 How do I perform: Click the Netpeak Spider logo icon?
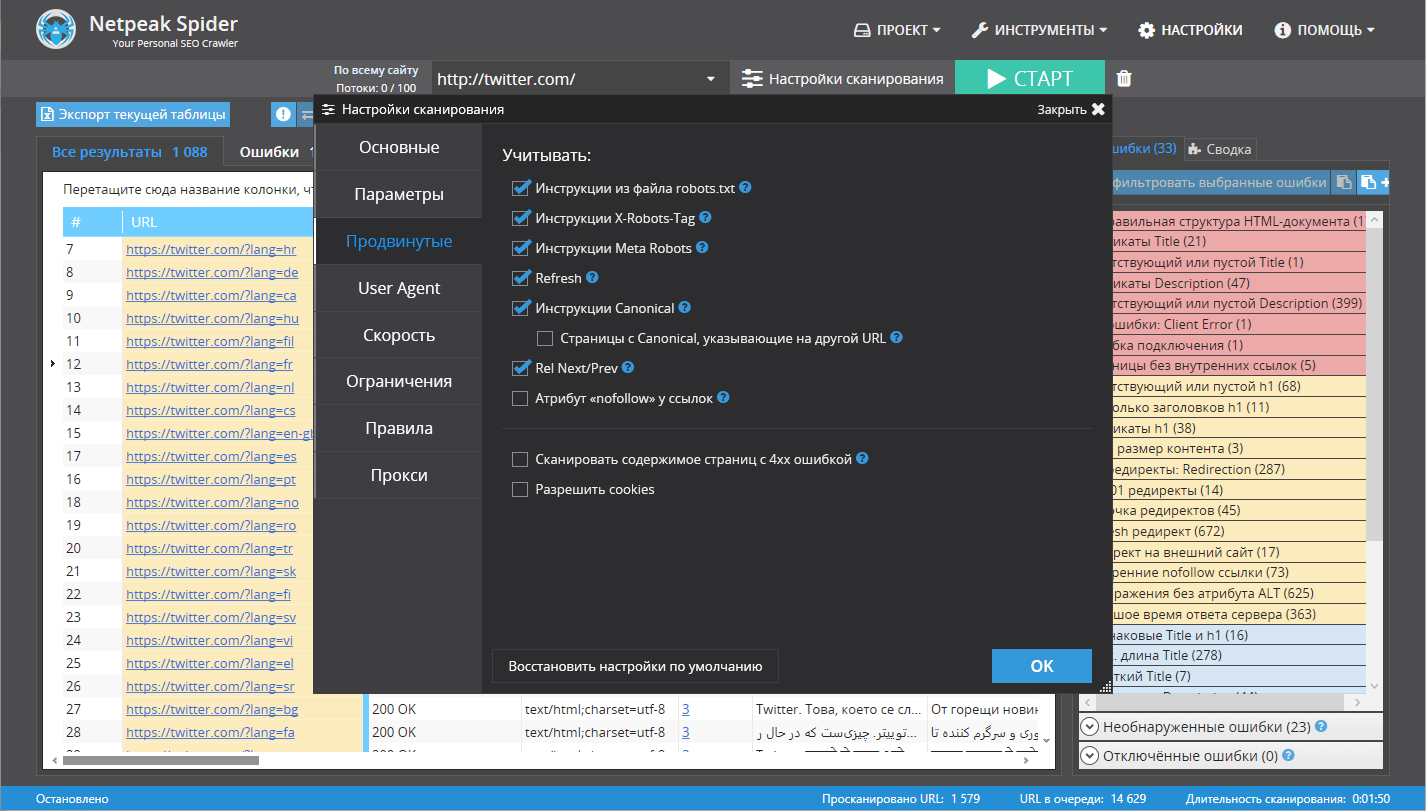point(56,30)
